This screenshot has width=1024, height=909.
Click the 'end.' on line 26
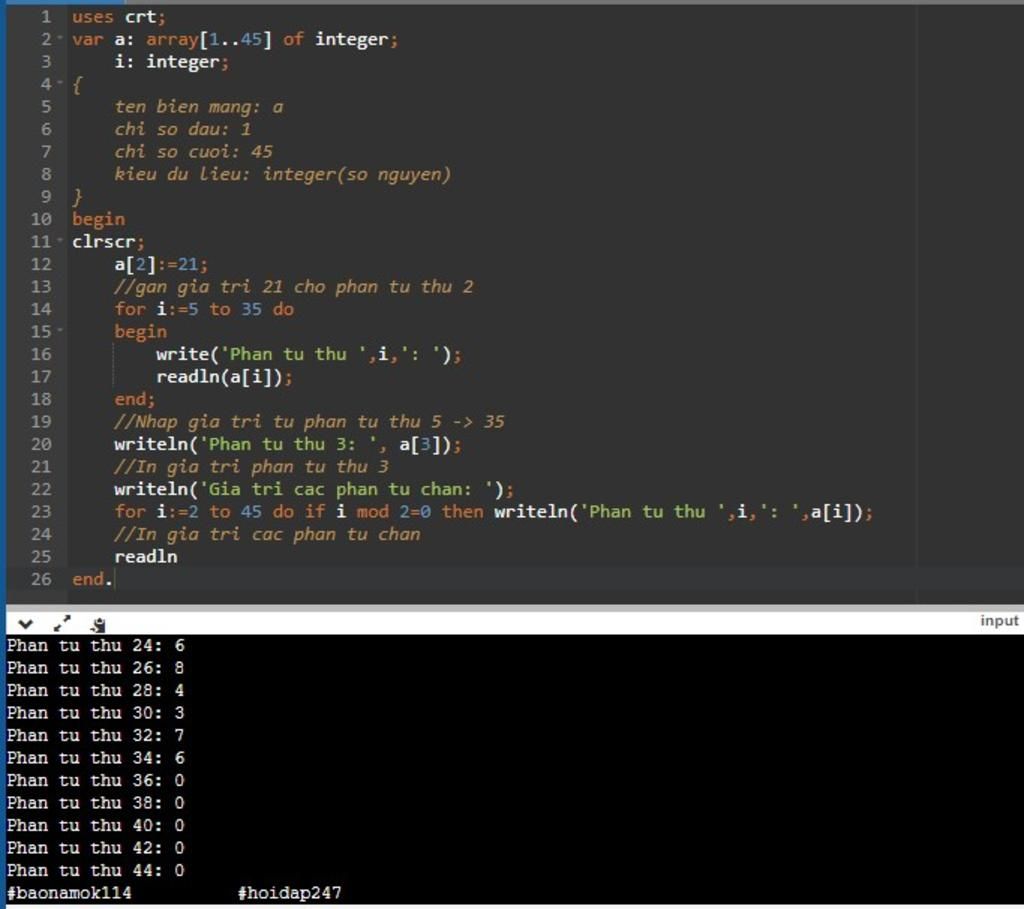(92, 579)
